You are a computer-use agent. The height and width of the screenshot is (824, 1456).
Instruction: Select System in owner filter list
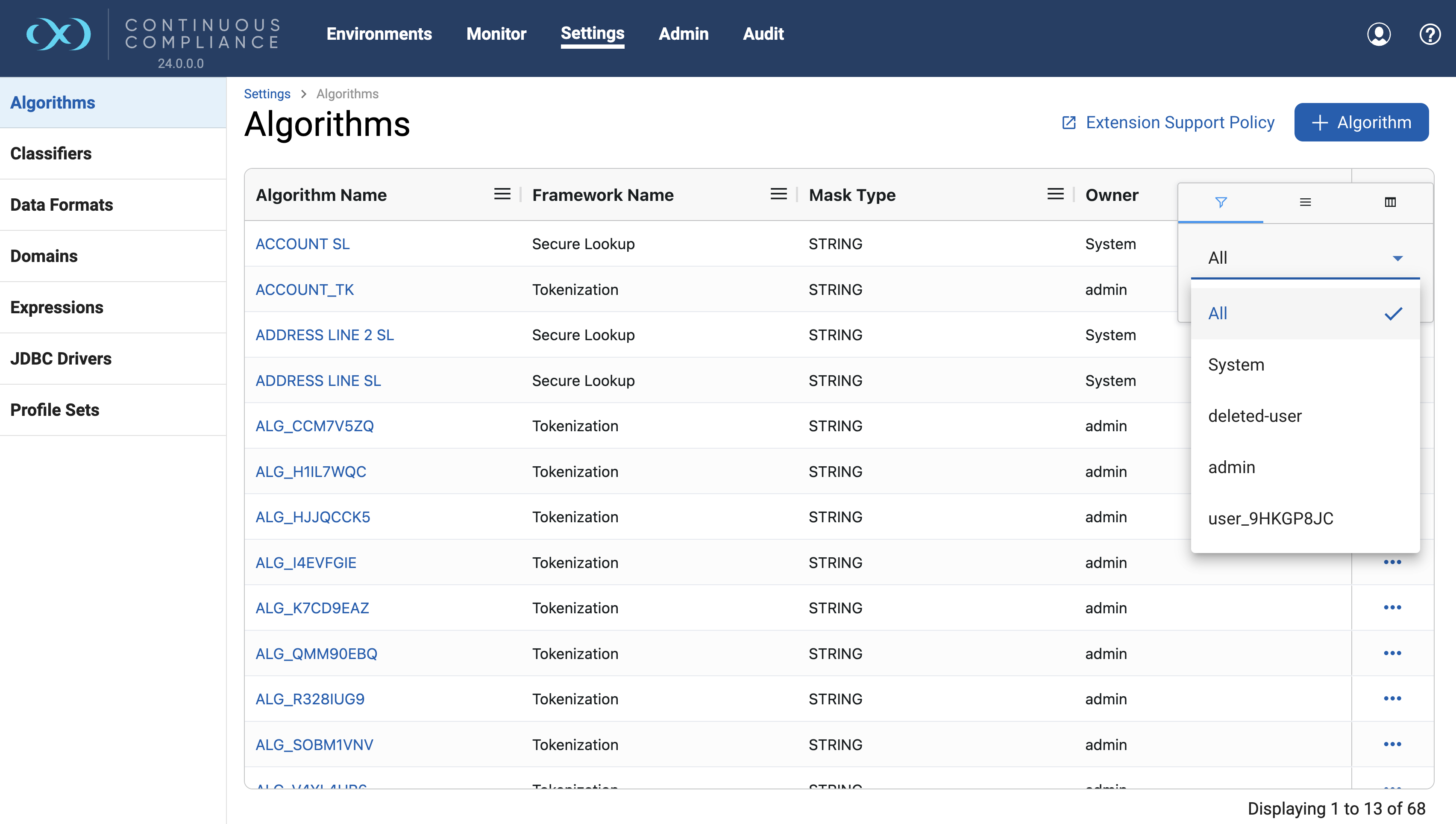[1236, 365]
